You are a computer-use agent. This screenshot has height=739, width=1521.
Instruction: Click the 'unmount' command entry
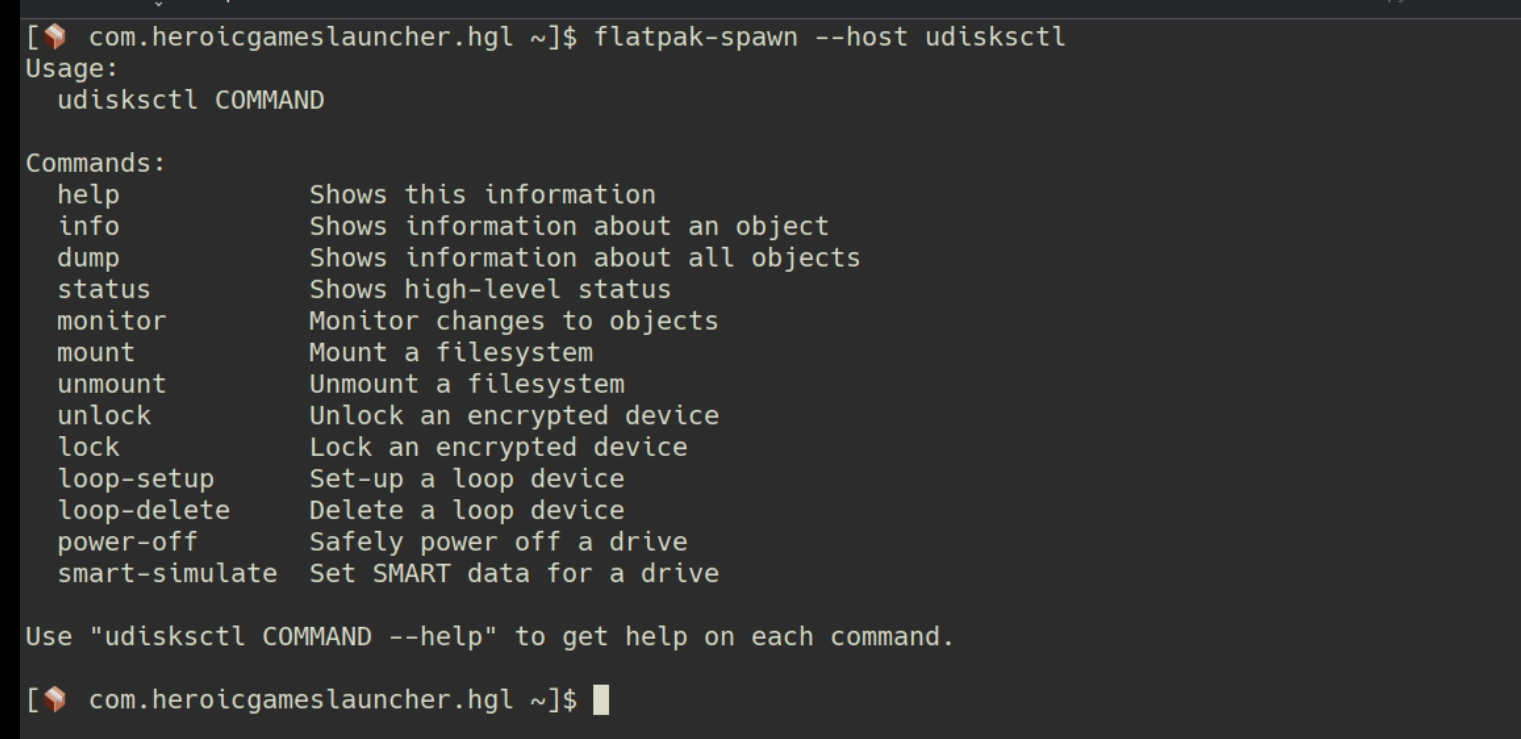[x=112, y=384]
